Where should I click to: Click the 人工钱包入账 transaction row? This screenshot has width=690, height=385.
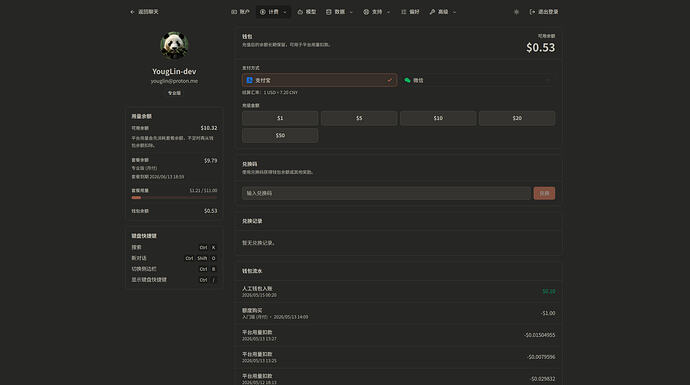398,291
